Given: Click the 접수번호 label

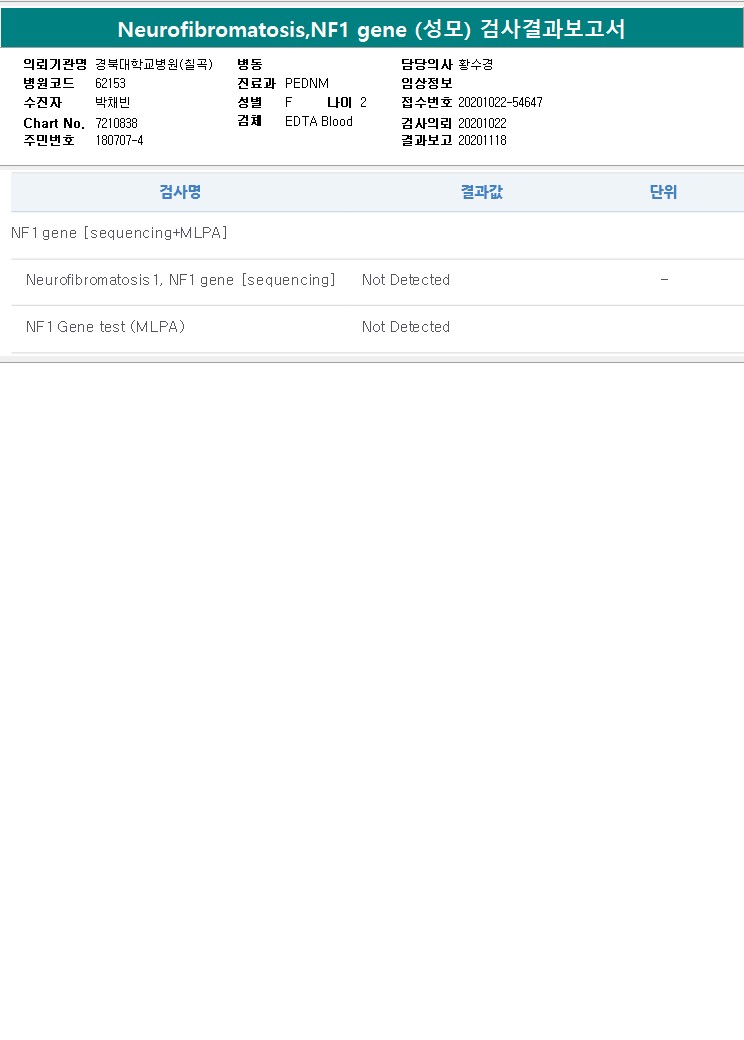Looking at the screenshot, I should pyautogui.click(x=427, y=103).
